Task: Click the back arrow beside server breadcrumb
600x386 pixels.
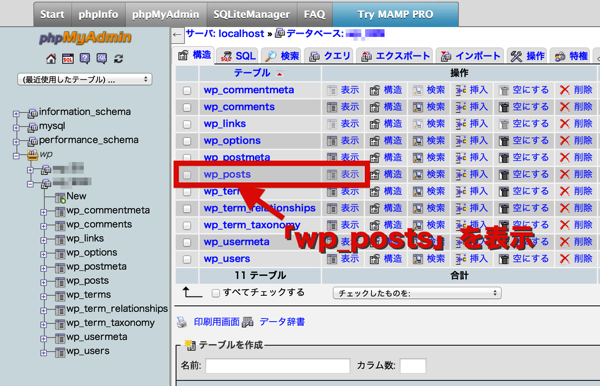Action: coord(177,35)
